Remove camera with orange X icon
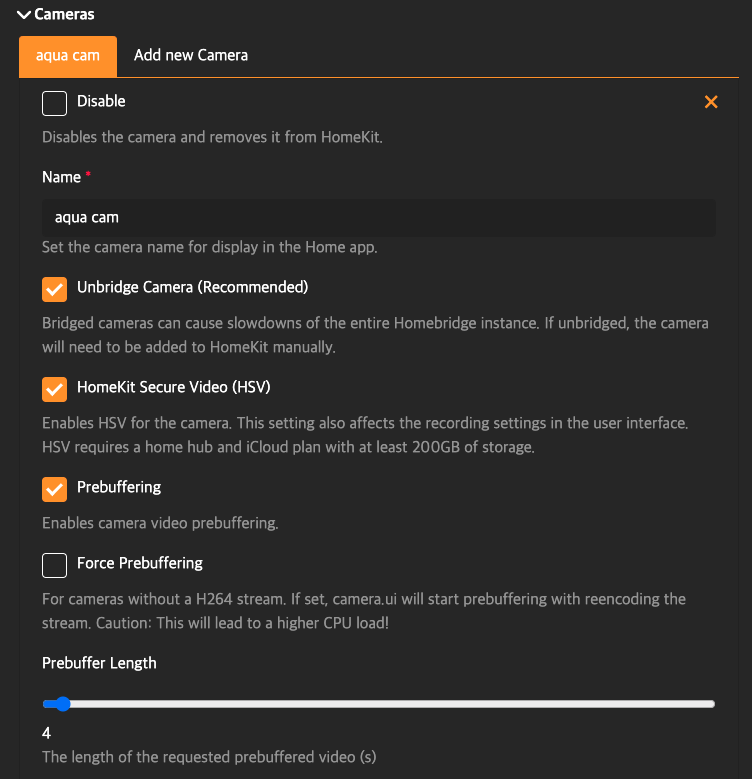This screenshot has height=779, width=752. pyautogui.click(x=711, y=102)
